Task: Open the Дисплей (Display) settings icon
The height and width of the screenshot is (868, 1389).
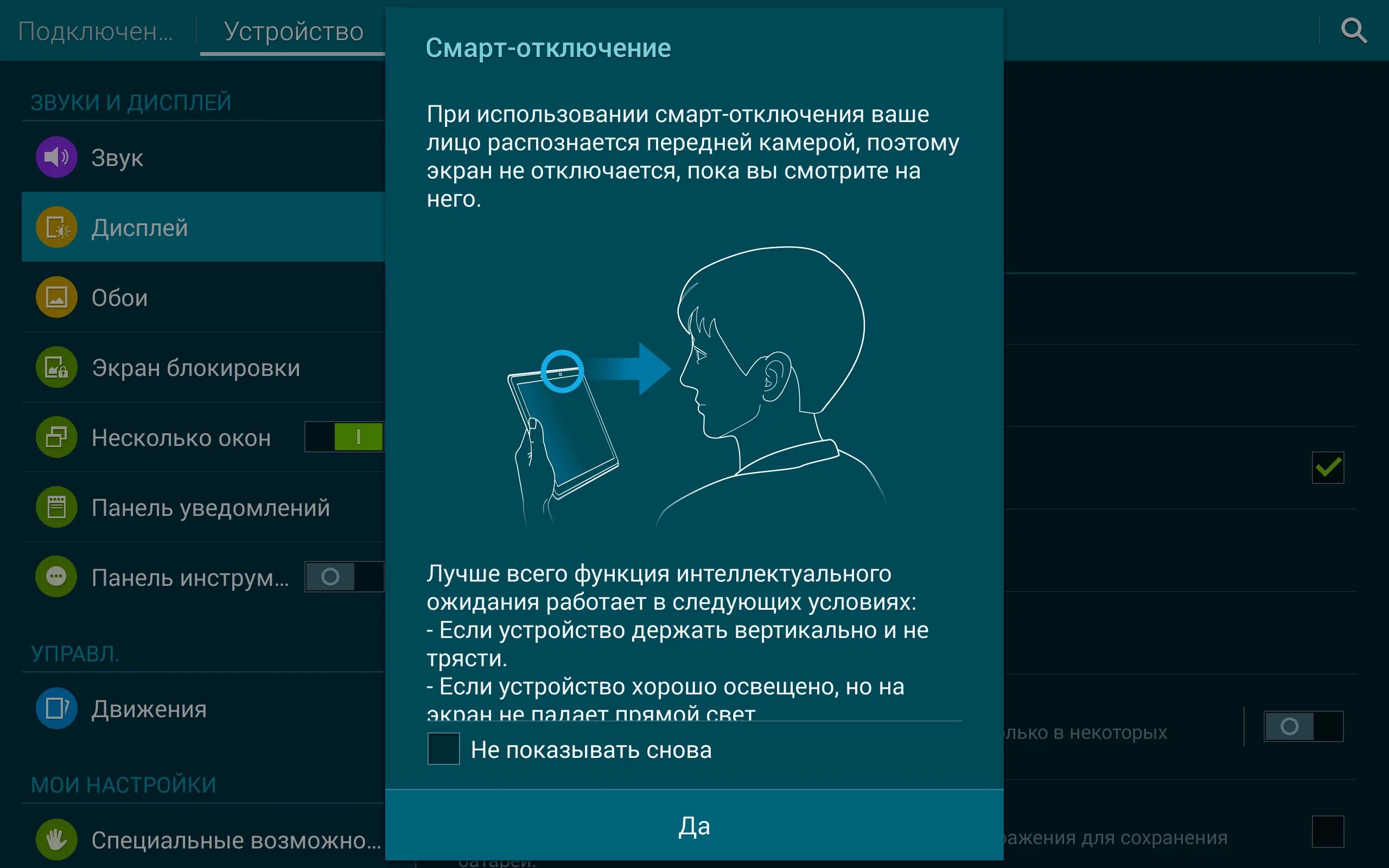Action: click(x=56, y=227)
